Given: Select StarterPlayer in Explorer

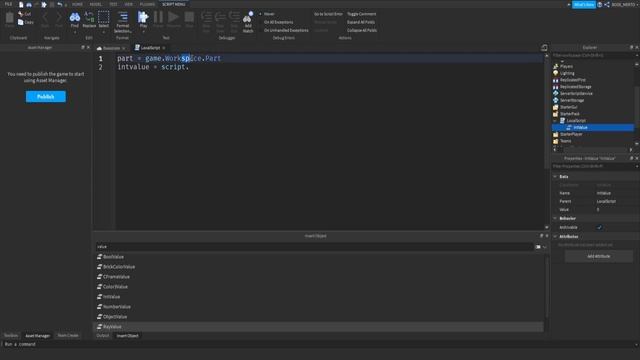Looking at the screenshot, I should pyautogui.click(x=571, y=134).
